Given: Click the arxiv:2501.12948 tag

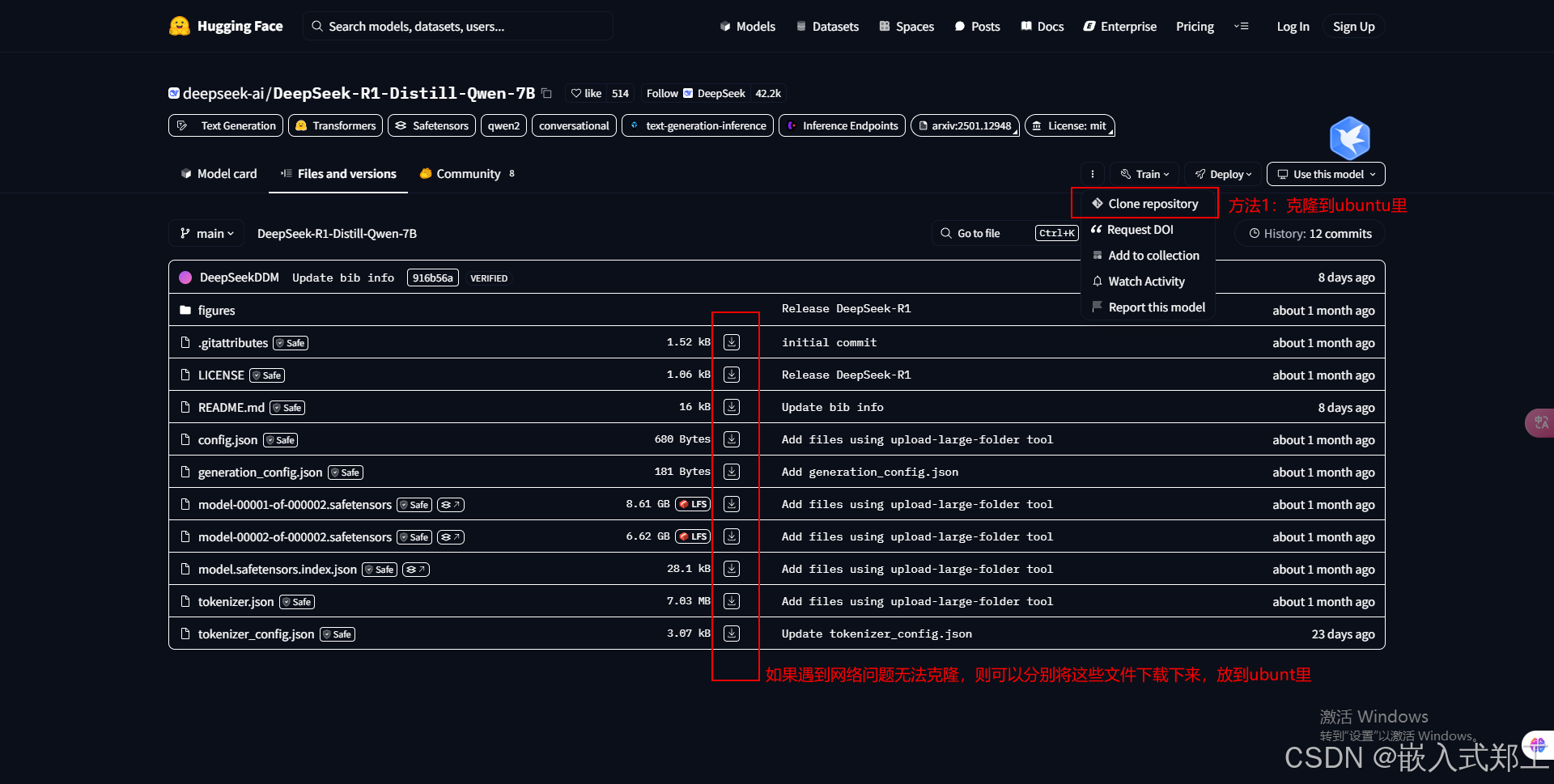Looking at the screenshot, I should [965, 125].
